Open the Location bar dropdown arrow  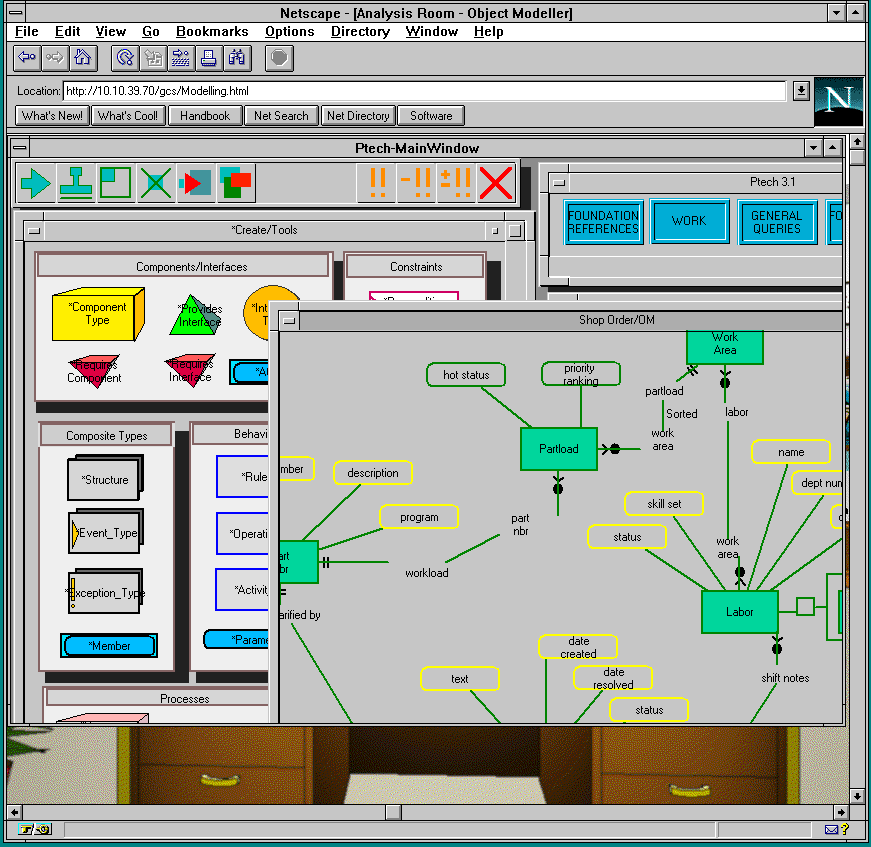(x=801, y=90)
